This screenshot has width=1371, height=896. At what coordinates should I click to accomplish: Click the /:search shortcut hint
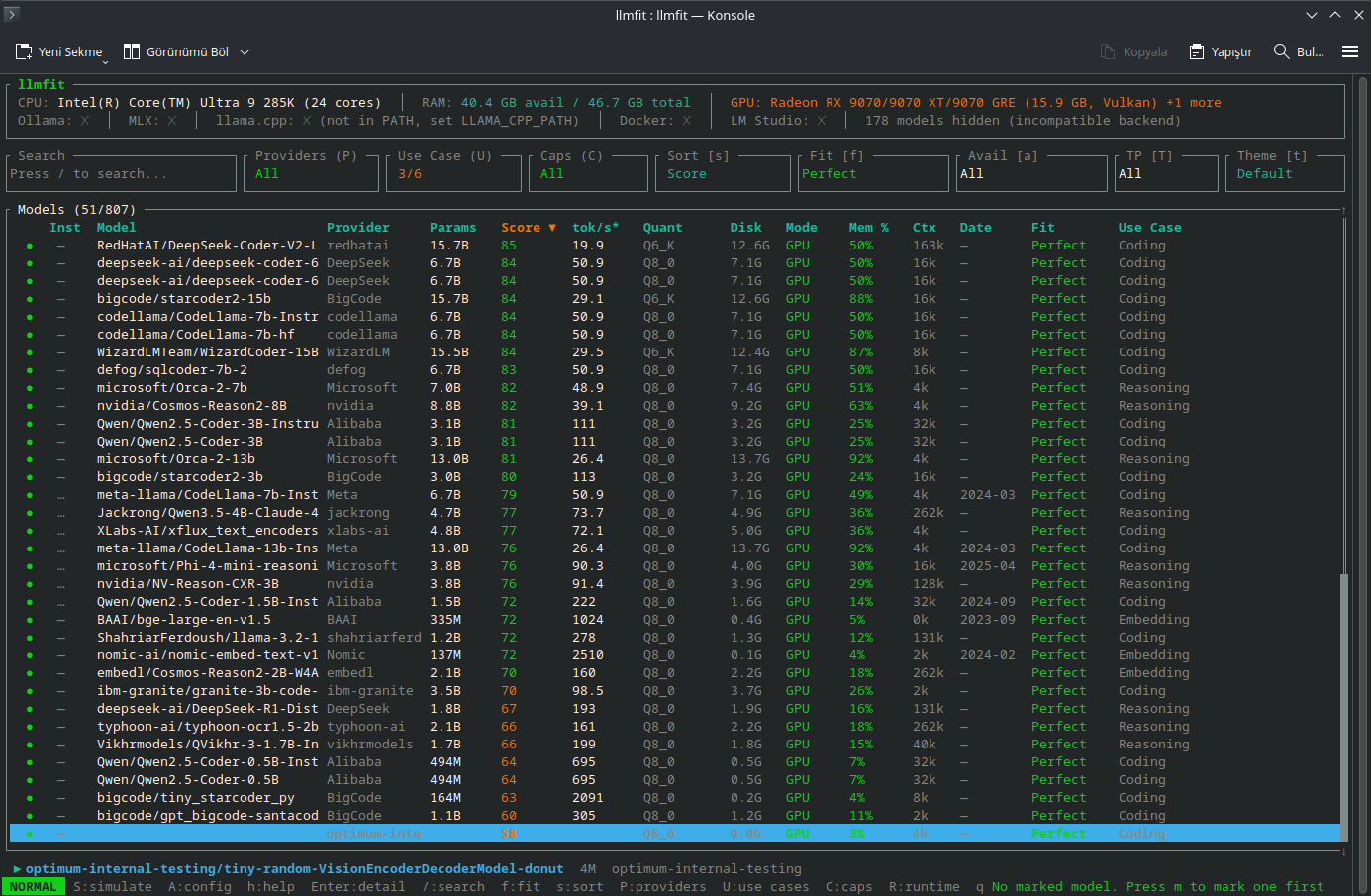(x=453, y=887)
